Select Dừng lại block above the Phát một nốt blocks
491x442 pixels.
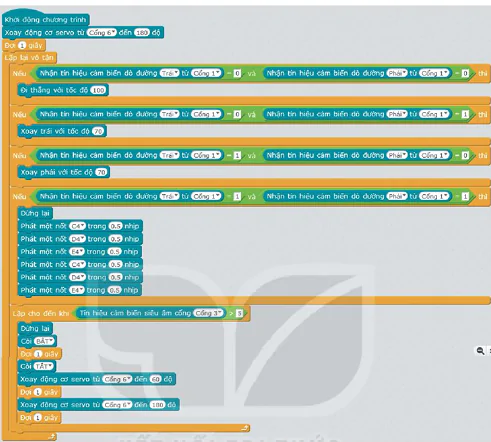tap(35, 213)
